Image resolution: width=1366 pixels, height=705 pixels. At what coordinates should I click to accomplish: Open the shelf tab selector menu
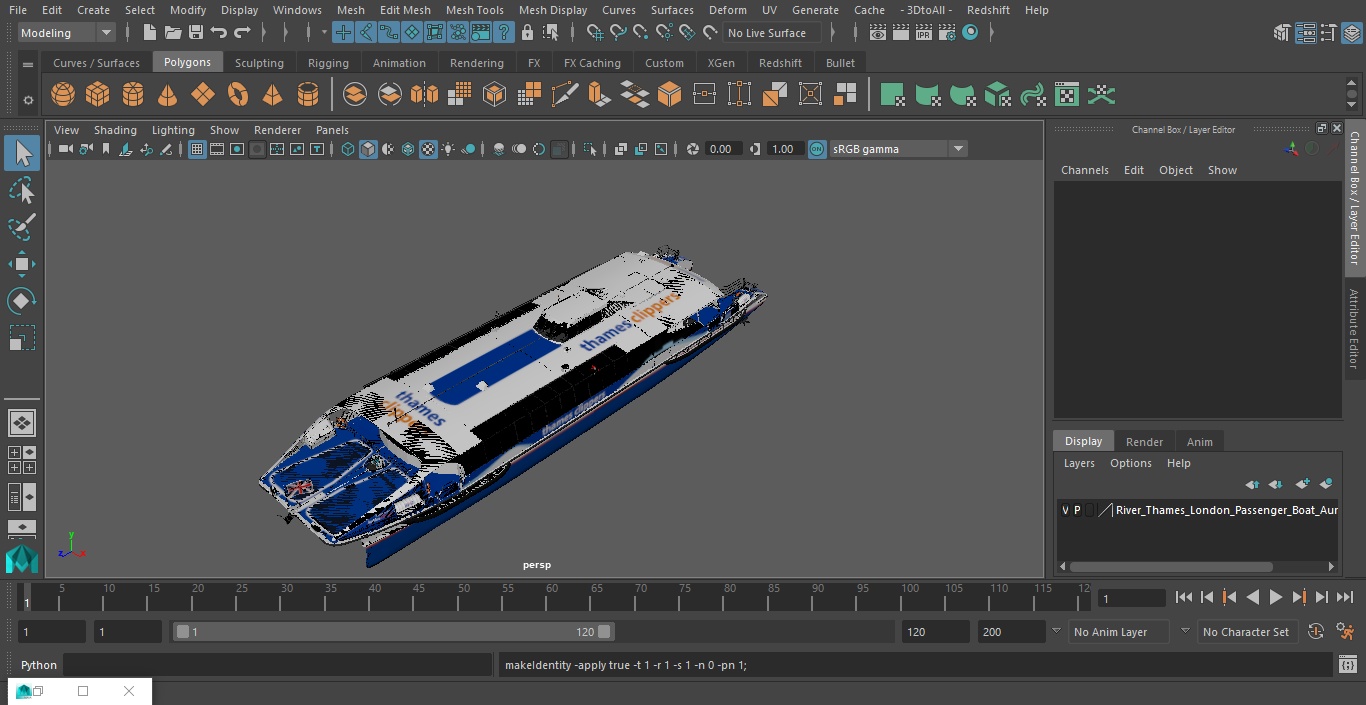[x=28, y=64]
